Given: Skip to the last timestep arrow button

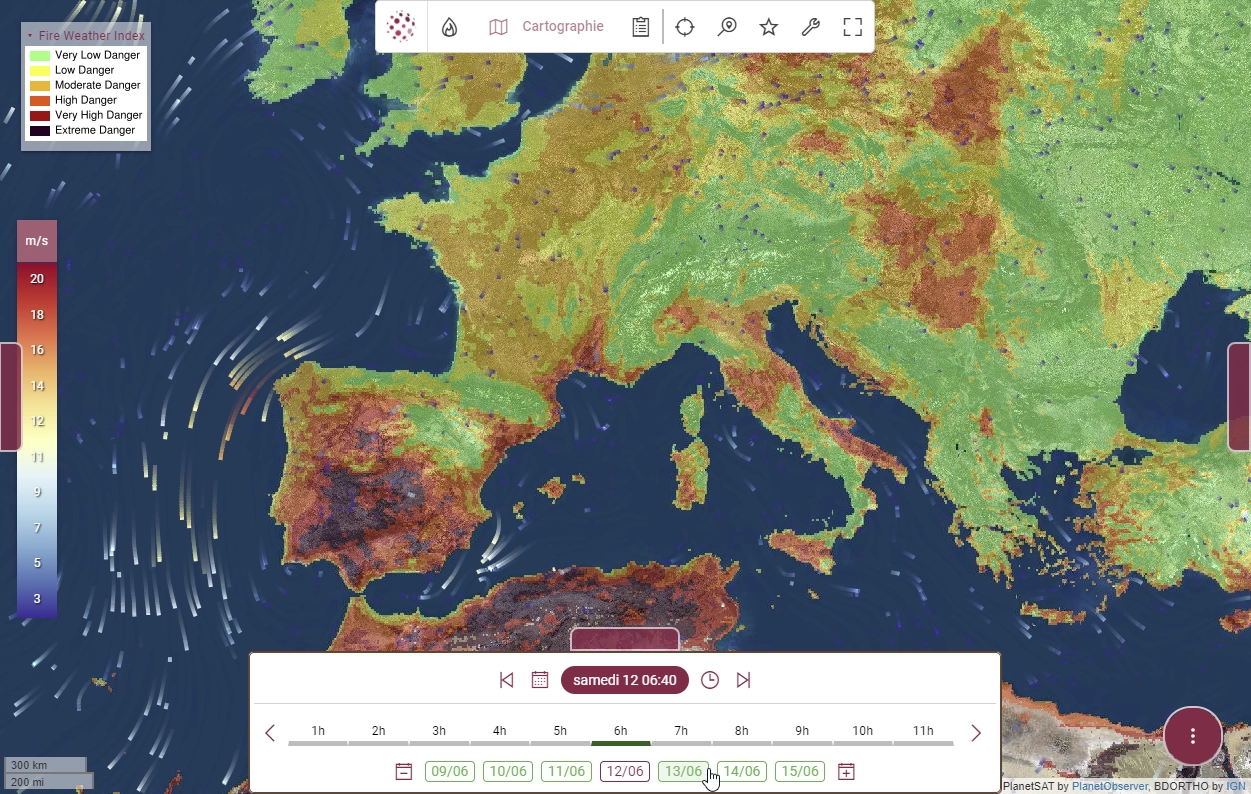Looking at the screenshot, I should coord(743,679).
